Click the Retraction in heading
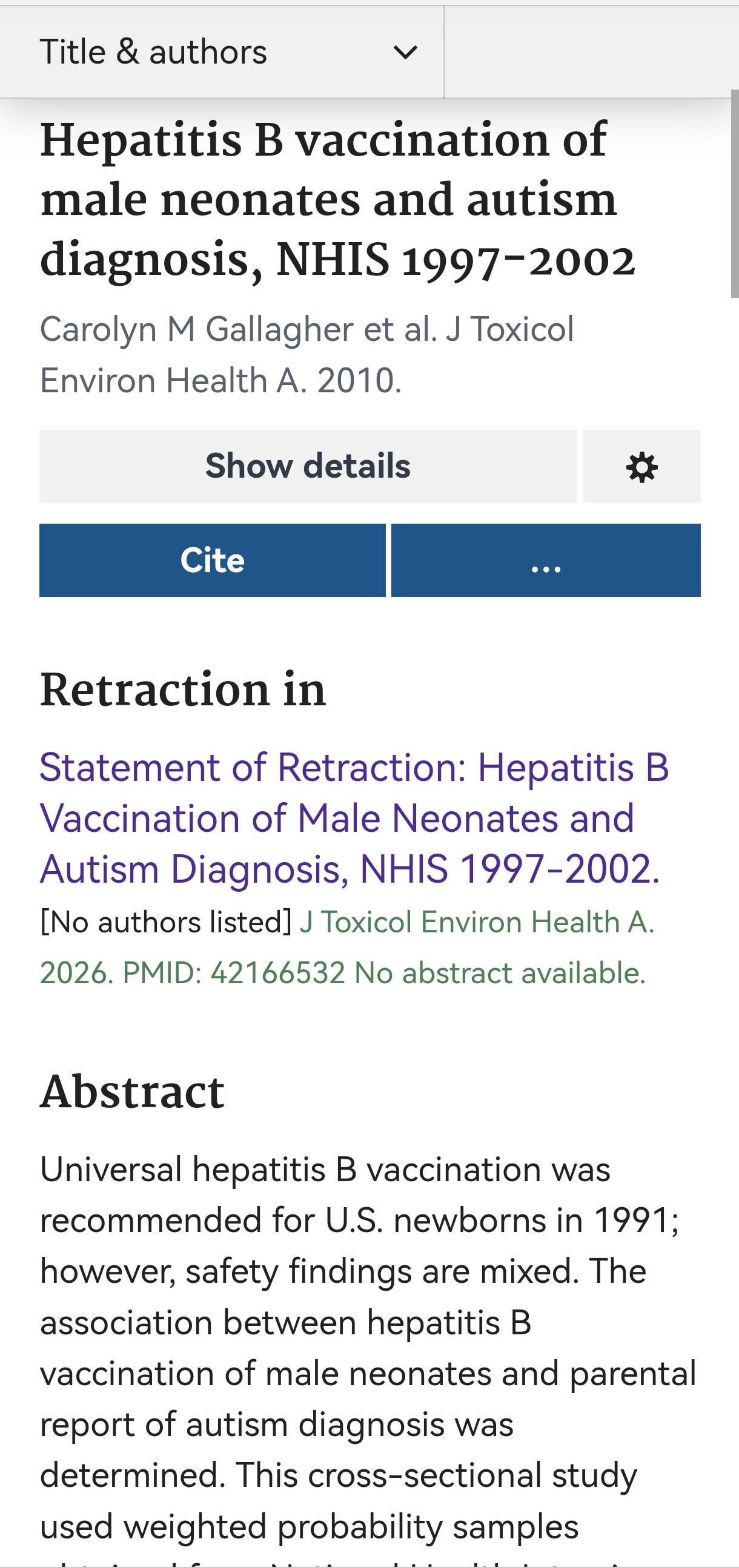 coord(183,690)
